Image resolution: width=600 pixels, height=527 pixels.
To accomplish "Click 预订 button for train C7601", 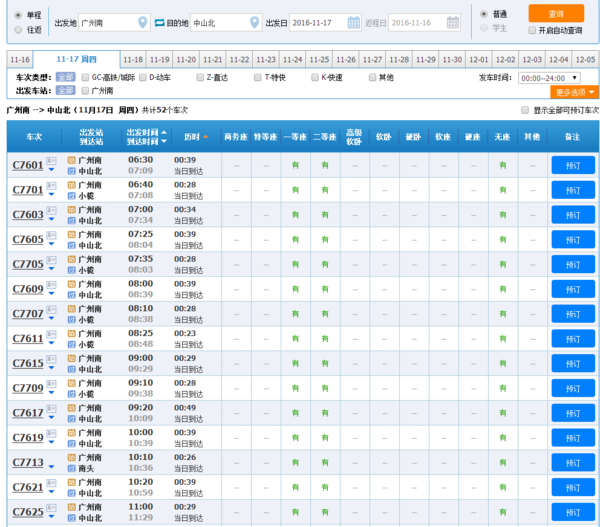I will [572, 165].
